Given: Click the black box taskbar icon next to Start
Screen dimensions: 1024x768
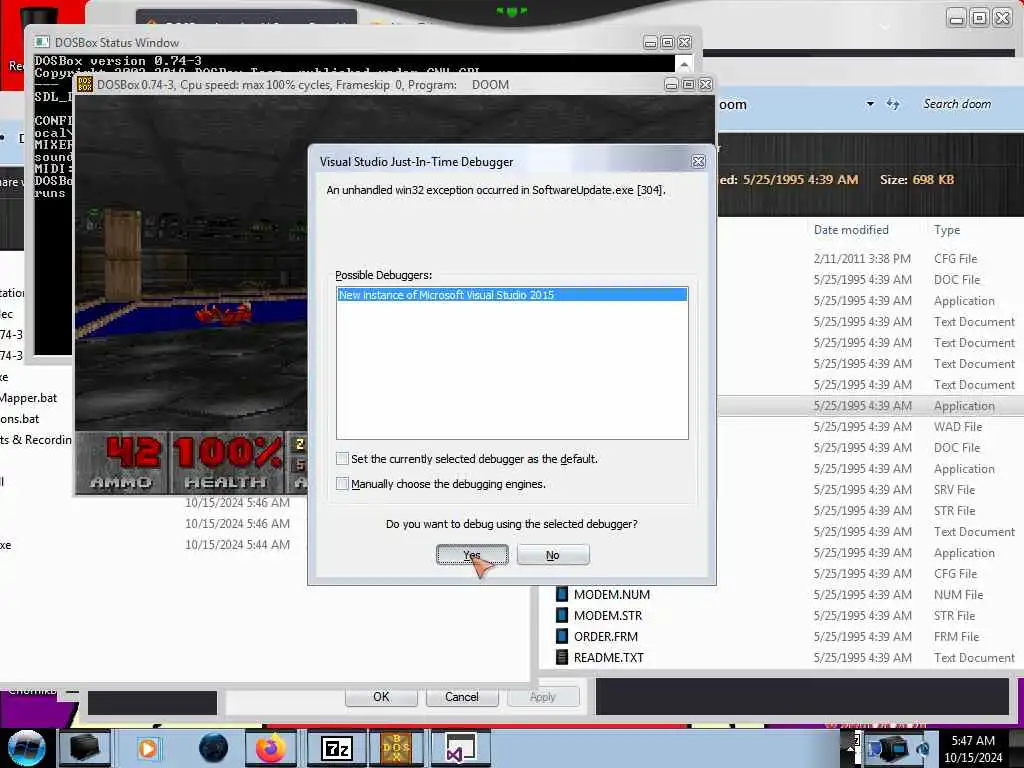Looking at the screenshot, I should click(85, 748).
